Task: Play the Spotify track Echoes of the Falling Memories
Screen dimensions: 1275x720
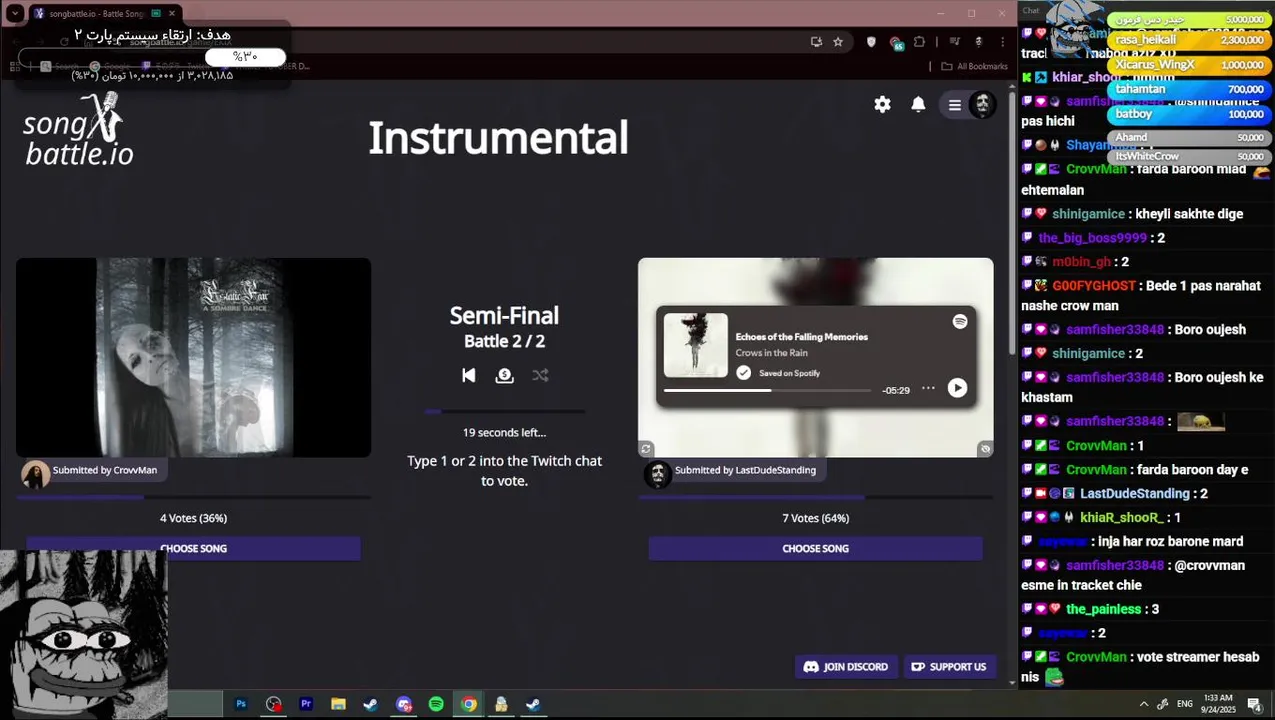Action: coord(957,388)
